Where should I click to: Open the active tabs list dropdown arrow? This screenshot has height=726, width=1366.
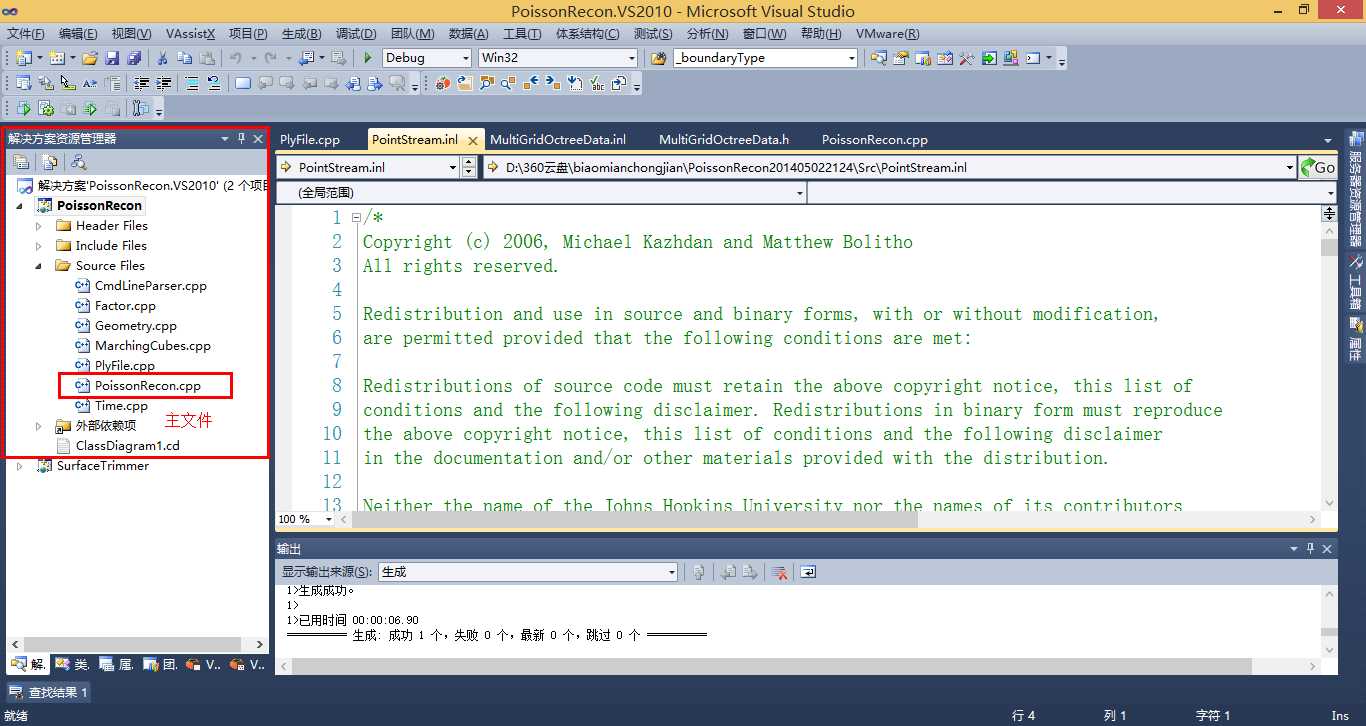pos(1328,141)
